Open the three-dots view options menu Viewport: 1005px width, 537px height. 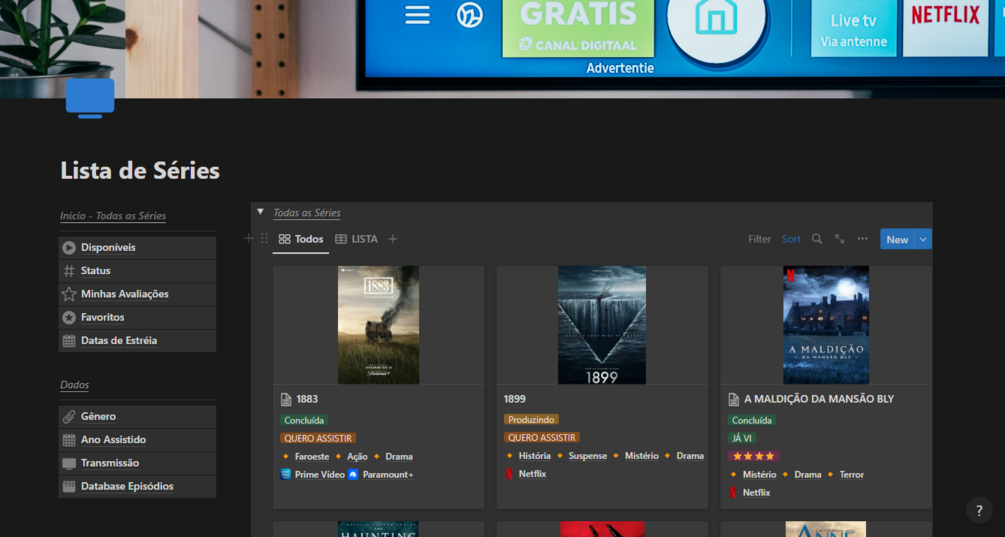863,238
